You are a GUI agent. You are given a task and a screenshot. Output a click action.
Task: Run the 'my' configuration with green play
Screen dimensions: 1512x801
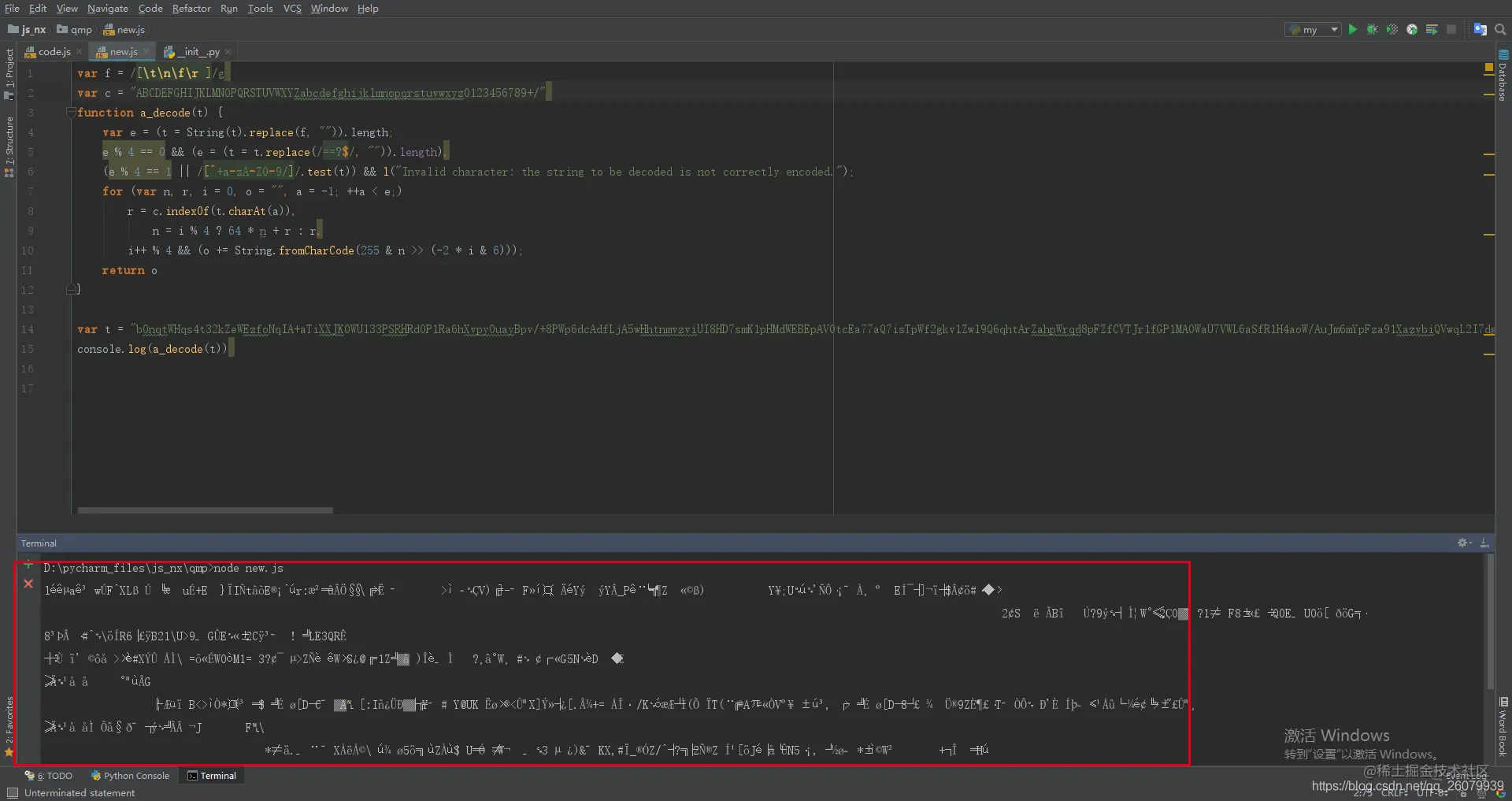pyautogui.click(x=1352, y=29)
